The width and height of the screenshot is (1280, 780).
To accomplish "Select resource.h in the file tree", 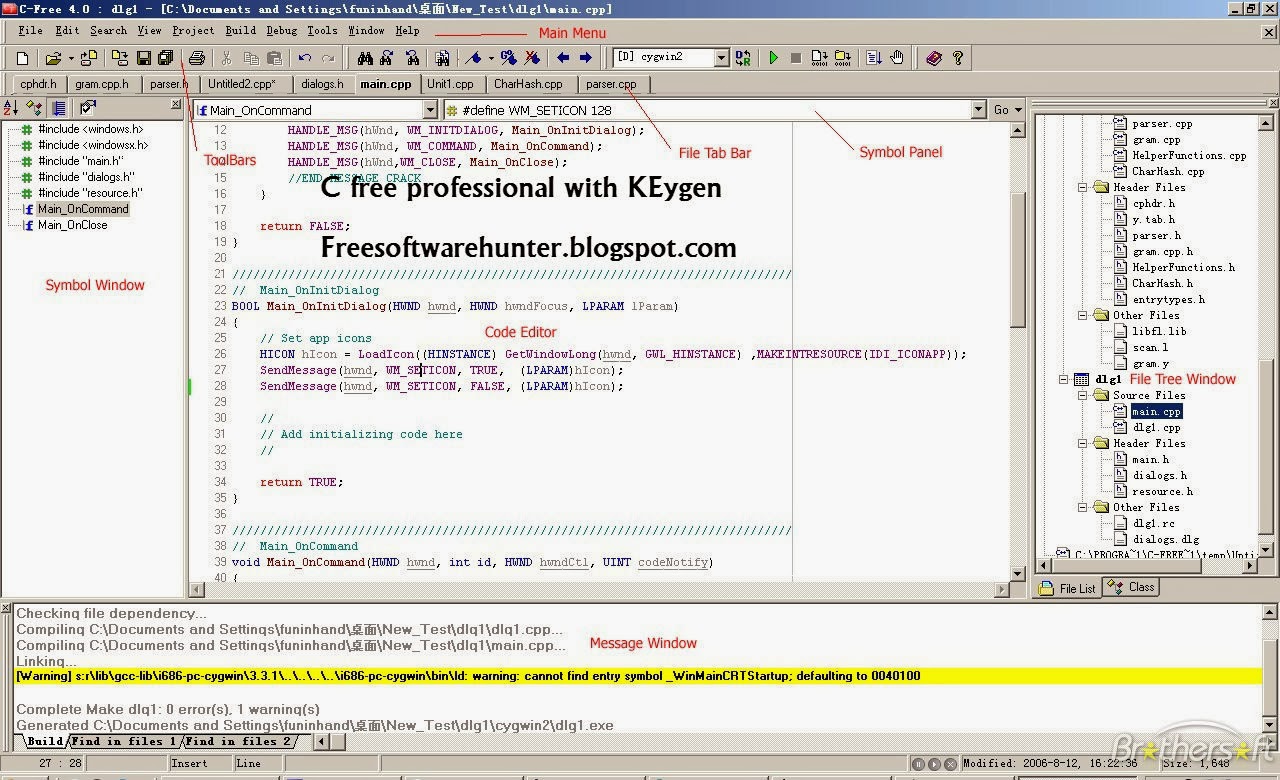I will coord(1162,491).
